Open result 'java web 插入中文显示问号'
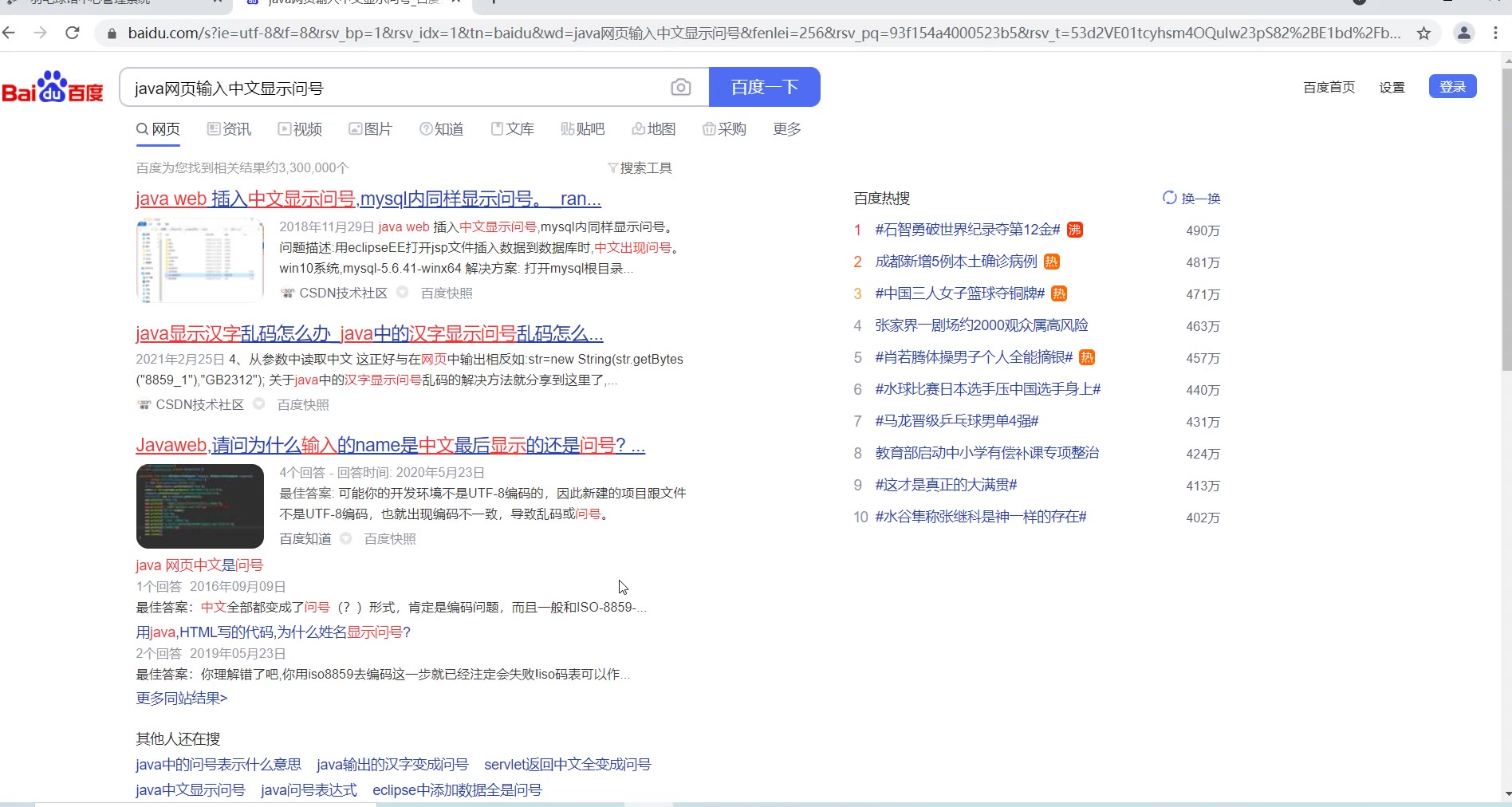This screenshot has height=807, width=1512. (368, 199)
